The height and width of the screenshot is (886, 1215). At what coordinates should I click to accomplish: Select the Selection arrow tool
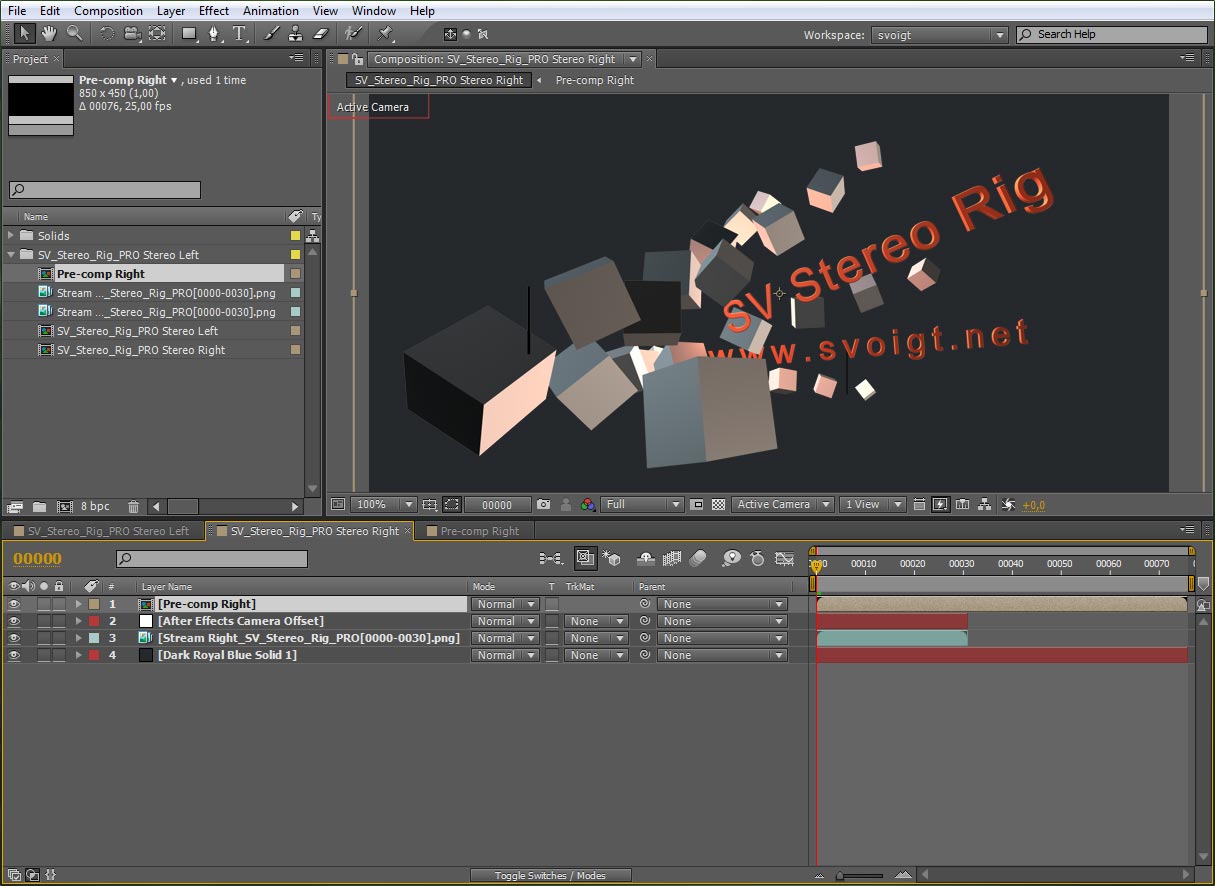tap(24, 34)
